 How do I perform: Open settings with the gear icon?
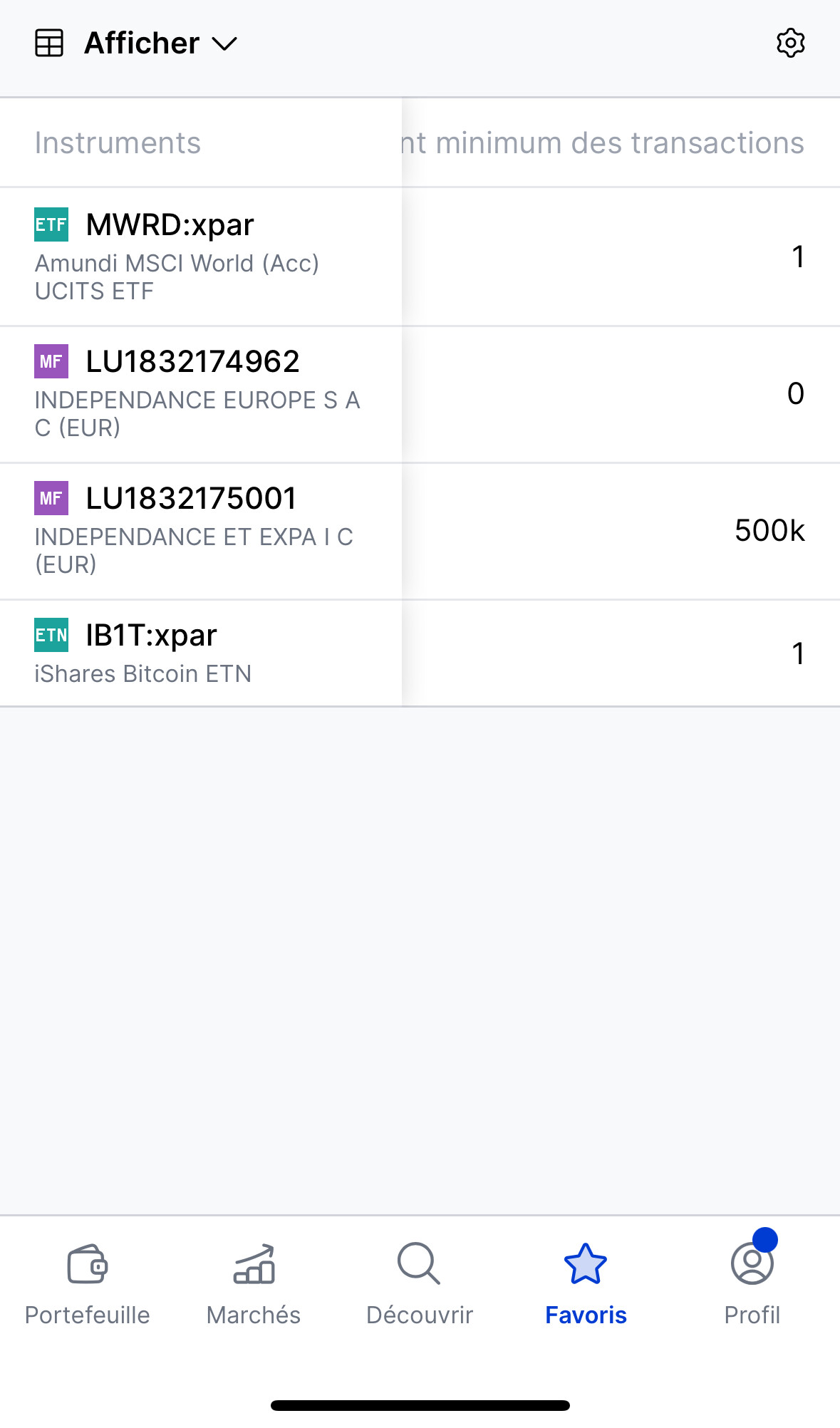coord(790,43)
